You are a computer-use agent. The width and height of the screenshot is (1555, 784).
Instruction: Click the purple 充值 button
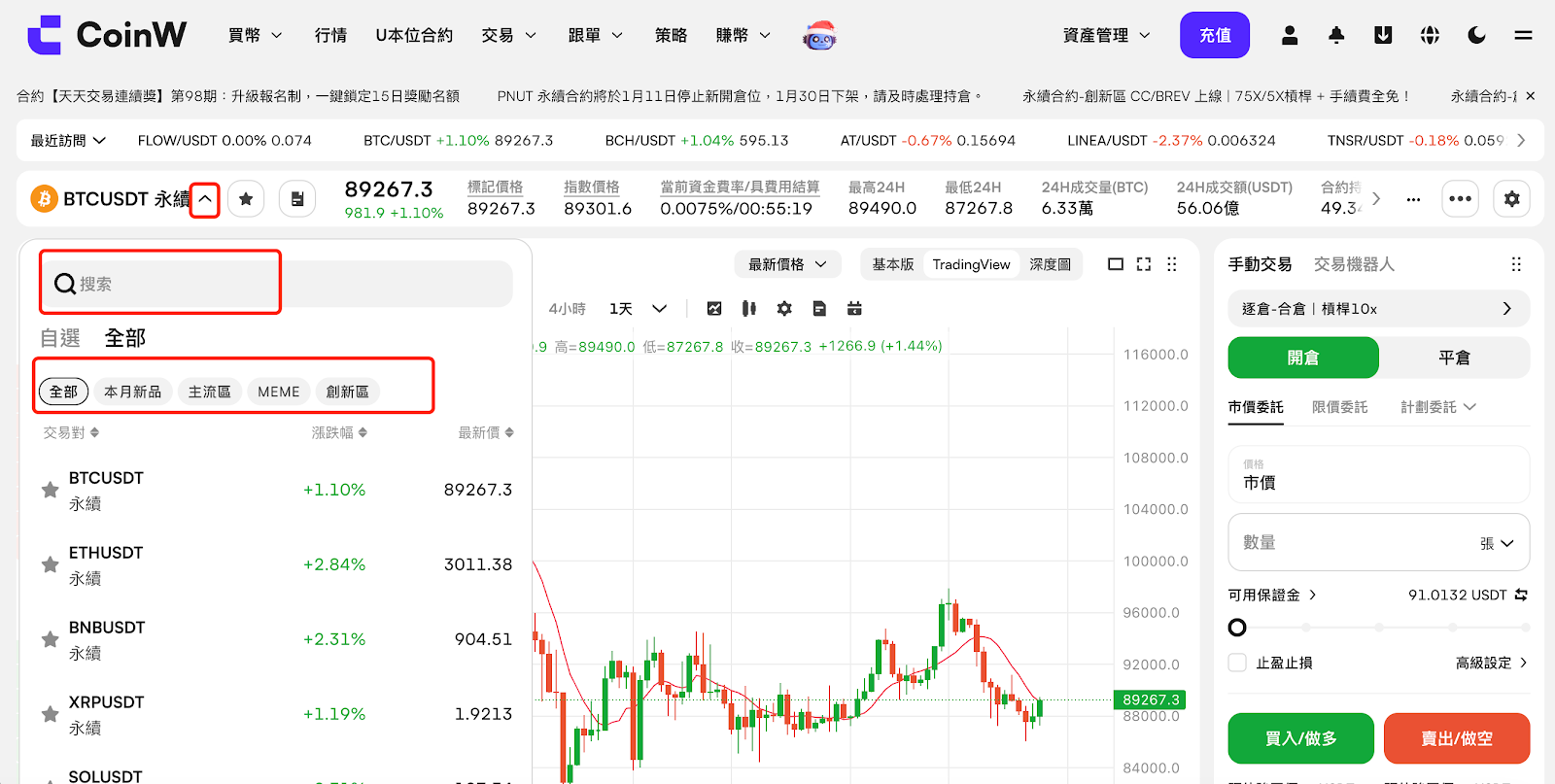coord(1214,36)
